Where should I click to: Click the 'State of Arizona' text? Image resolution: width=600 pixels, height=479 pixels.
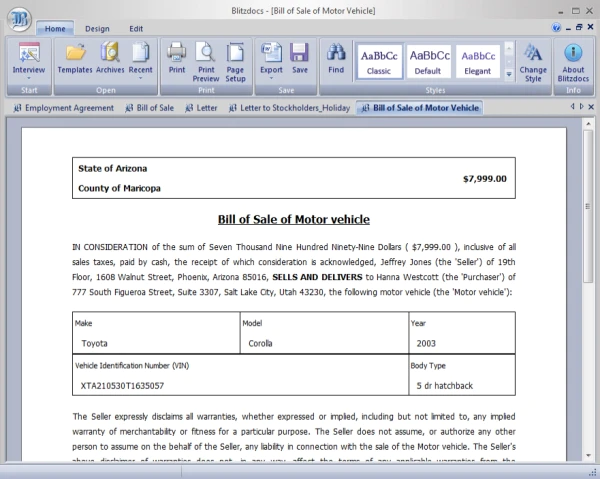click(112, 168)
